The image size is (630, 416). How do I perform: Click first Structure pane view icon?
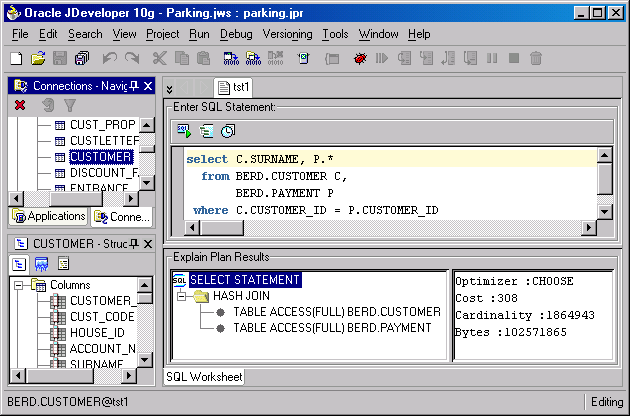click(x=19, y=264)
